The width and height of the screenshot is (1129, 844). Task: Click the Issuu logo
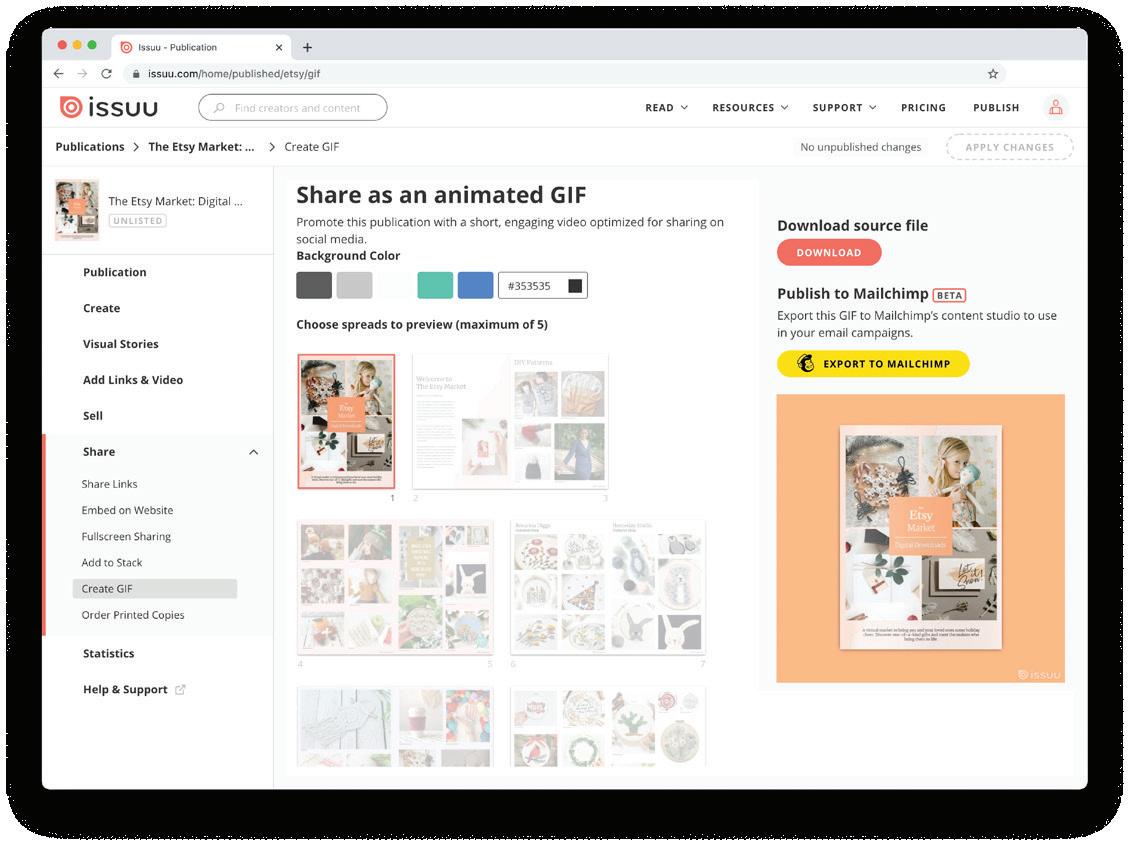click(109, 107)
